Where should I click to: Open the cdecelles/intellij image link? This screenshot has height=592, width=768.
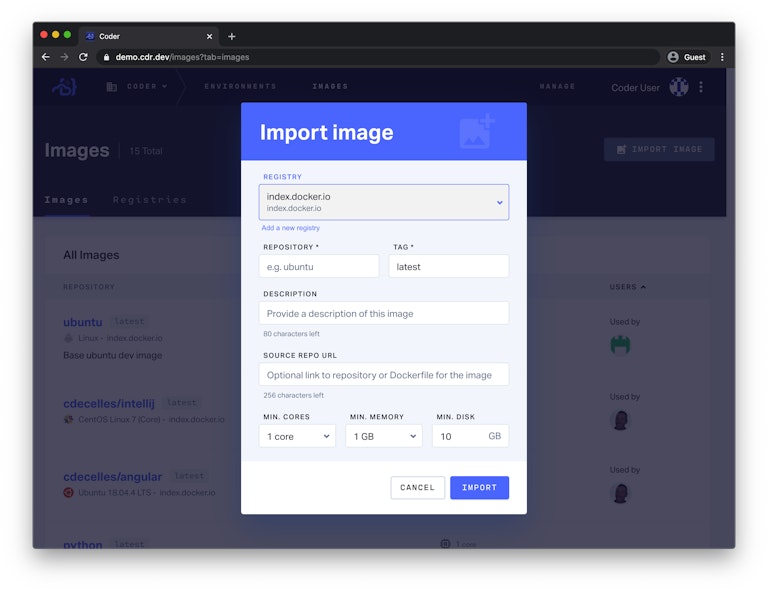click(x=109, y=403)
